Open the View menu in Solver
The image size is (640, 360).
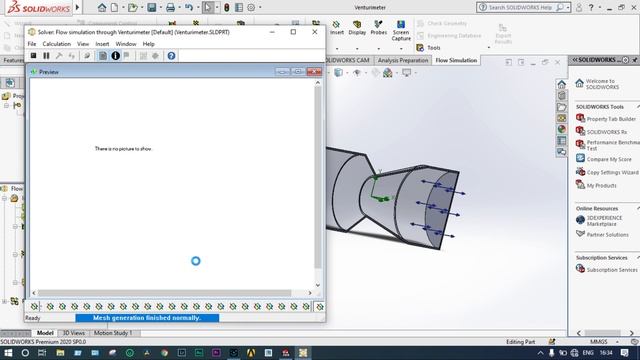pyautogui.click(x=83, y=44)
